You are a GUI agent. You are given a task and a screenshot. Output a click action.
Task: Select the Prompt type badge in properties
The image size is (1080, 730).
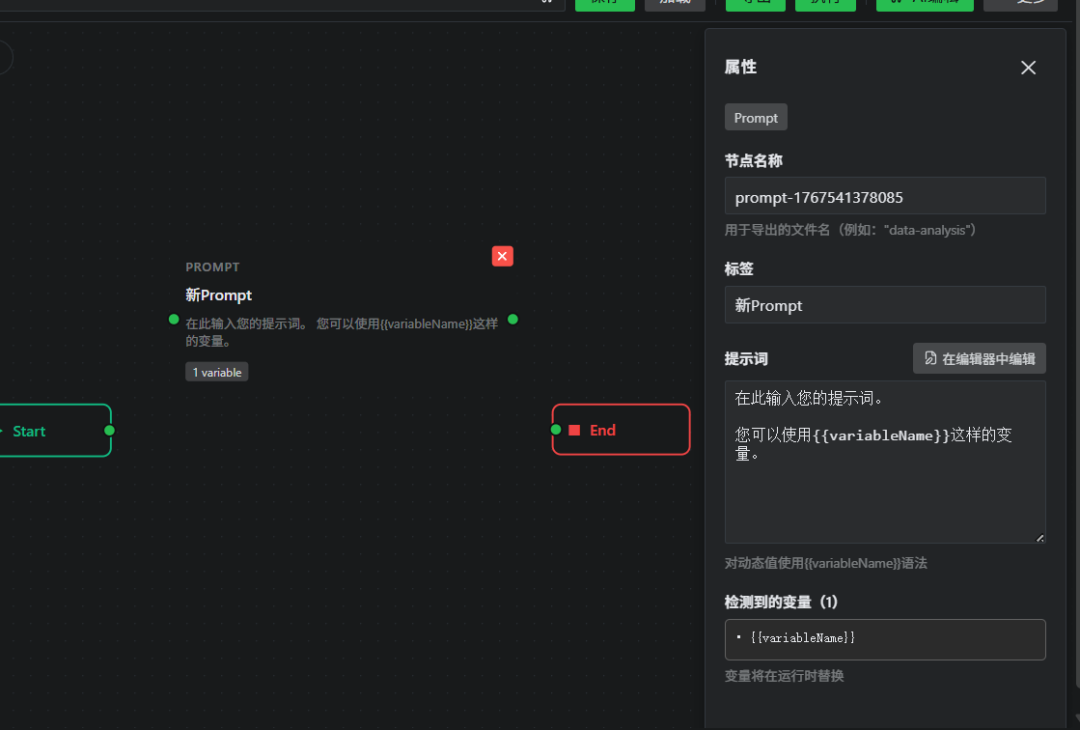click(x=755, y=117)
